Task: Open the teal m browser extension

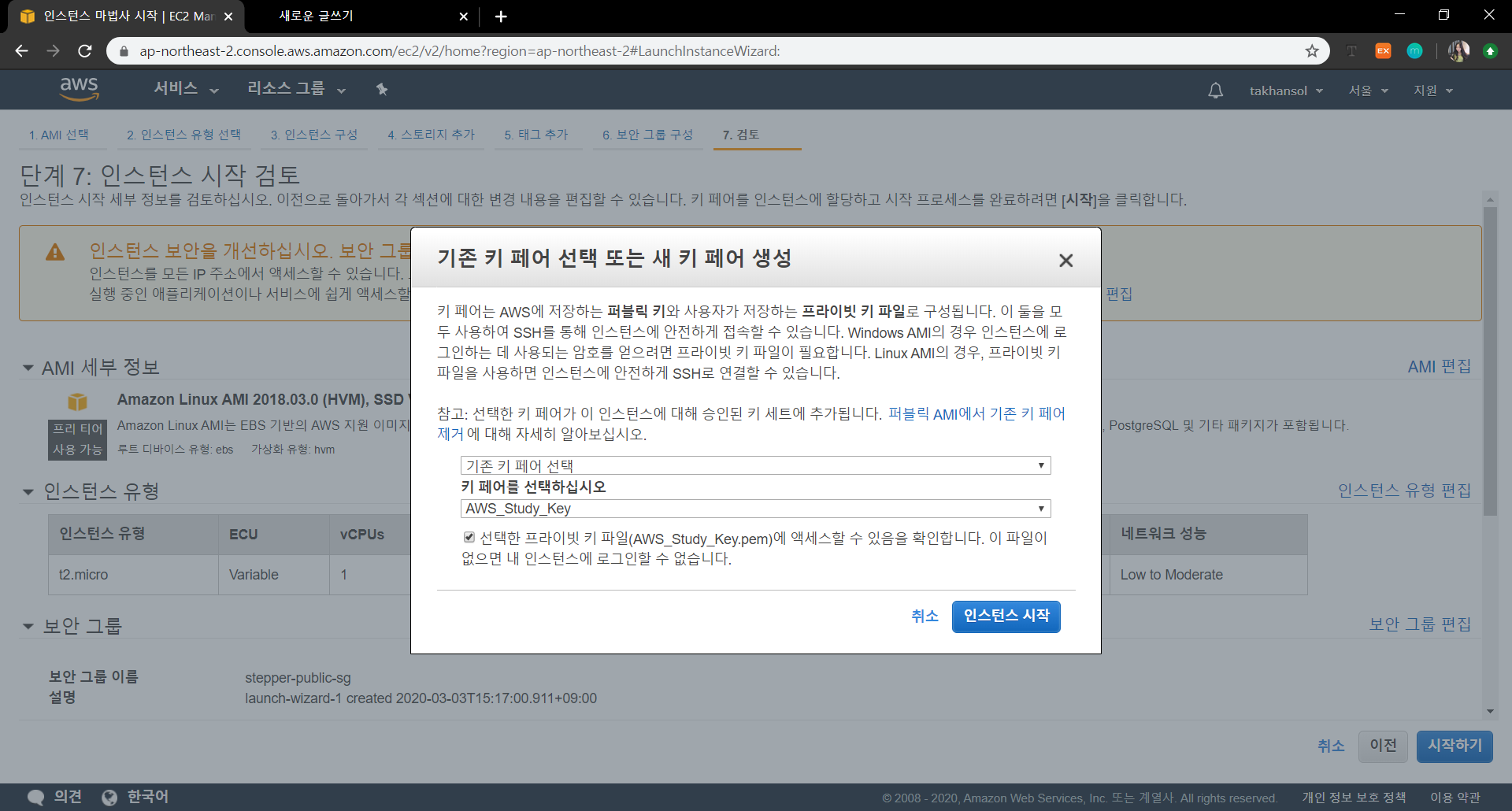Action: [x=1414, y=51]
